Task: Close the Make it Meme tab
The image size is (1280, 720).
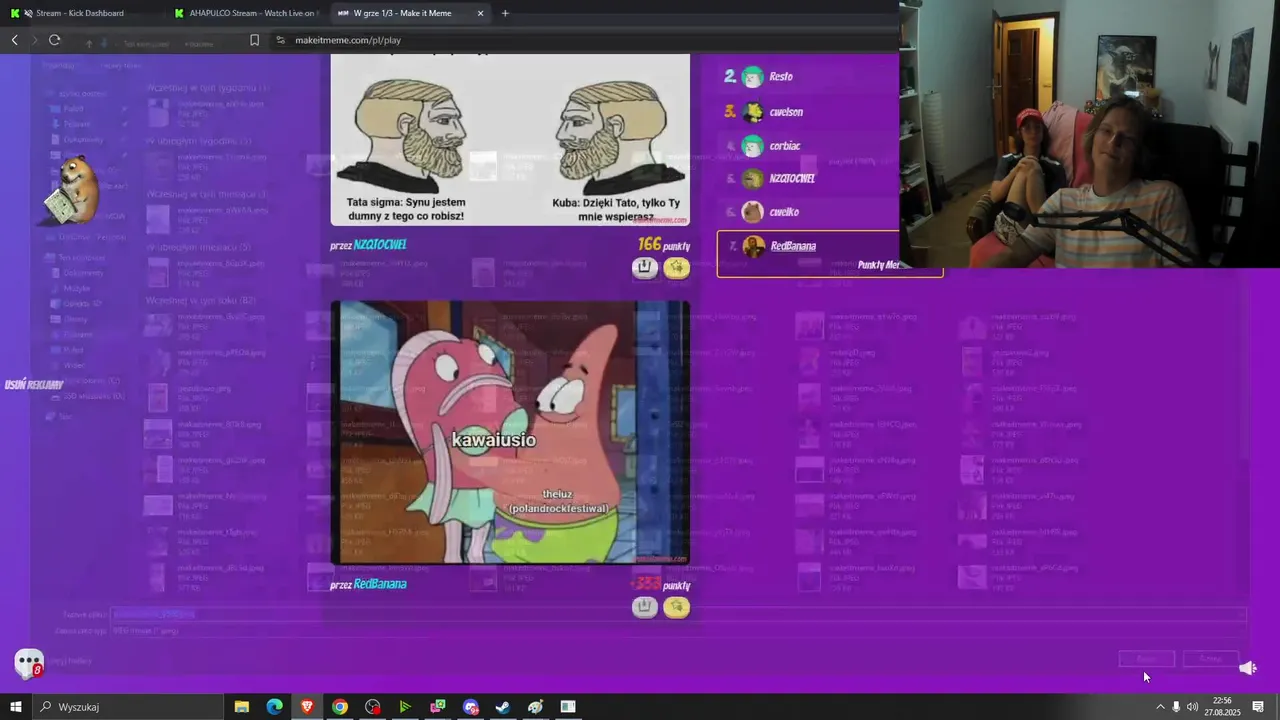Action: point(480,13)
